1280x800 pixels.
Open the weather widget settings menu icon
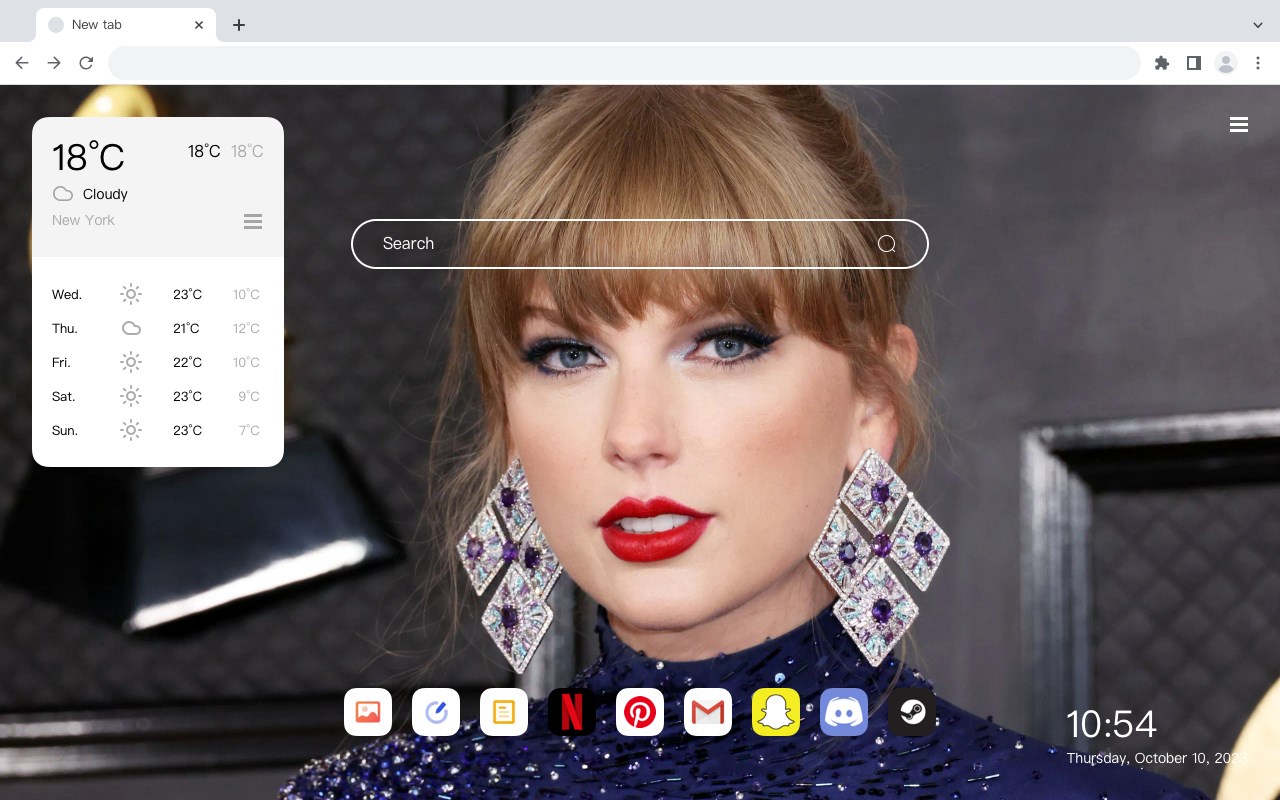coord(253,221)
